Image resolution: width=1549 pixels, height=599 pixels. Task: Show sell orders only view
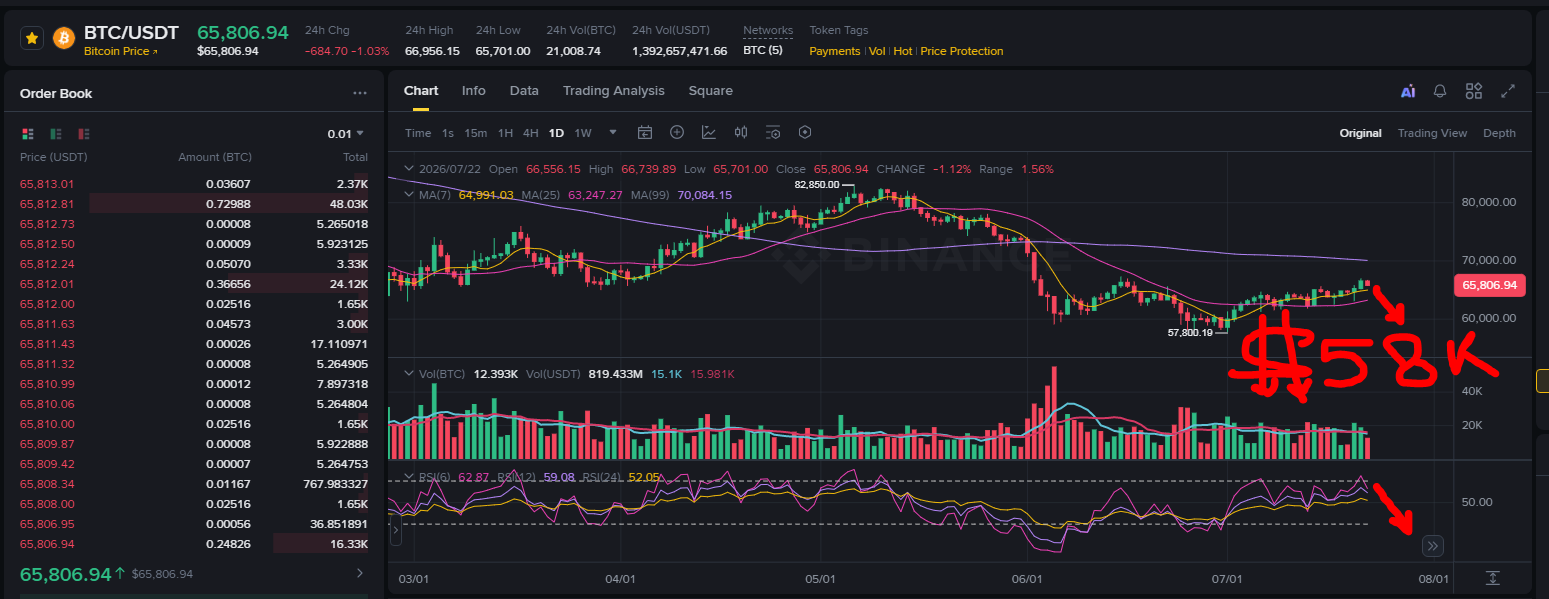[84, 133]
